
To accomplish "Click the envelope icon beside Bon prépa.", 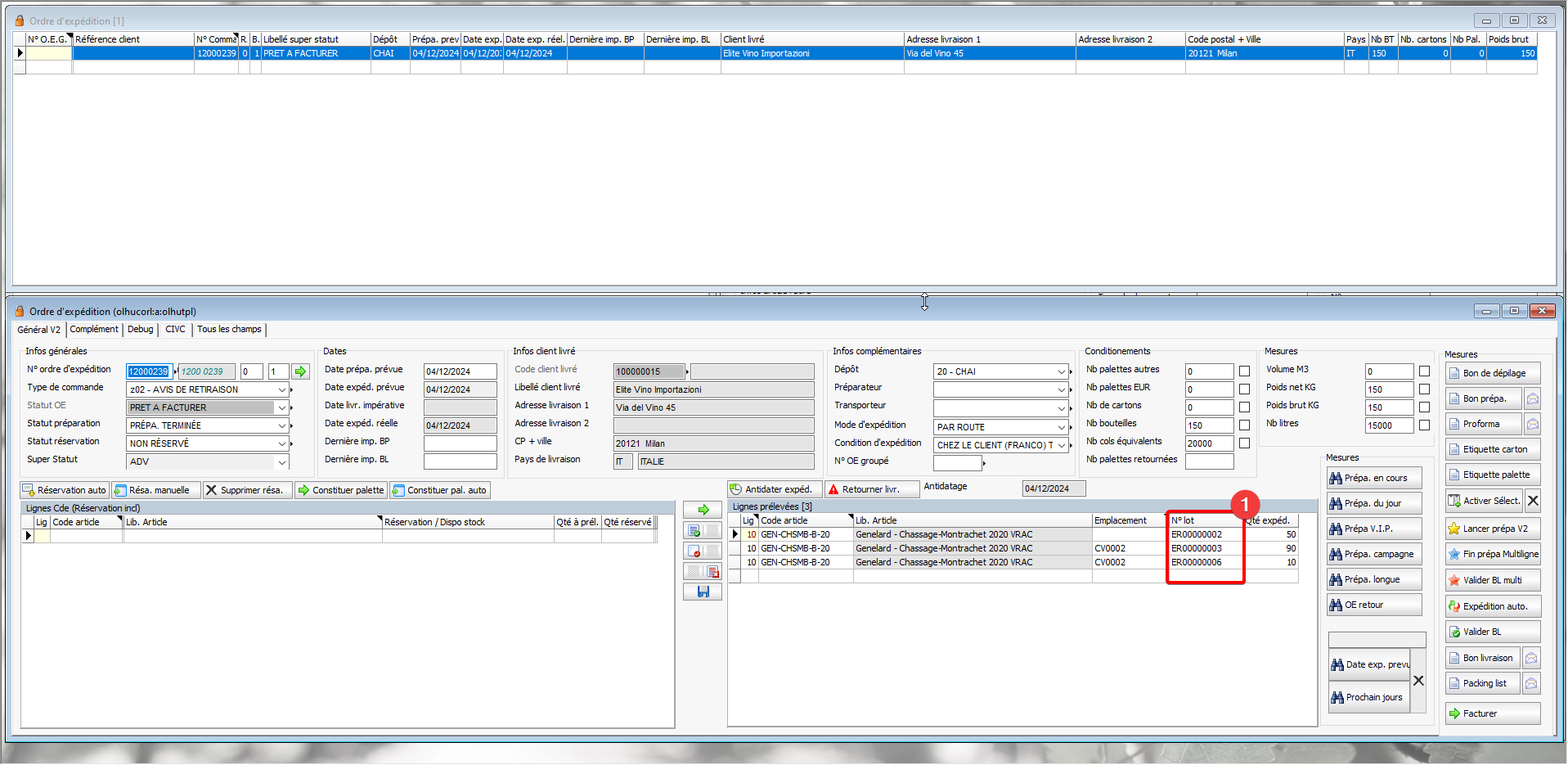I will (x=1532, y=398).
